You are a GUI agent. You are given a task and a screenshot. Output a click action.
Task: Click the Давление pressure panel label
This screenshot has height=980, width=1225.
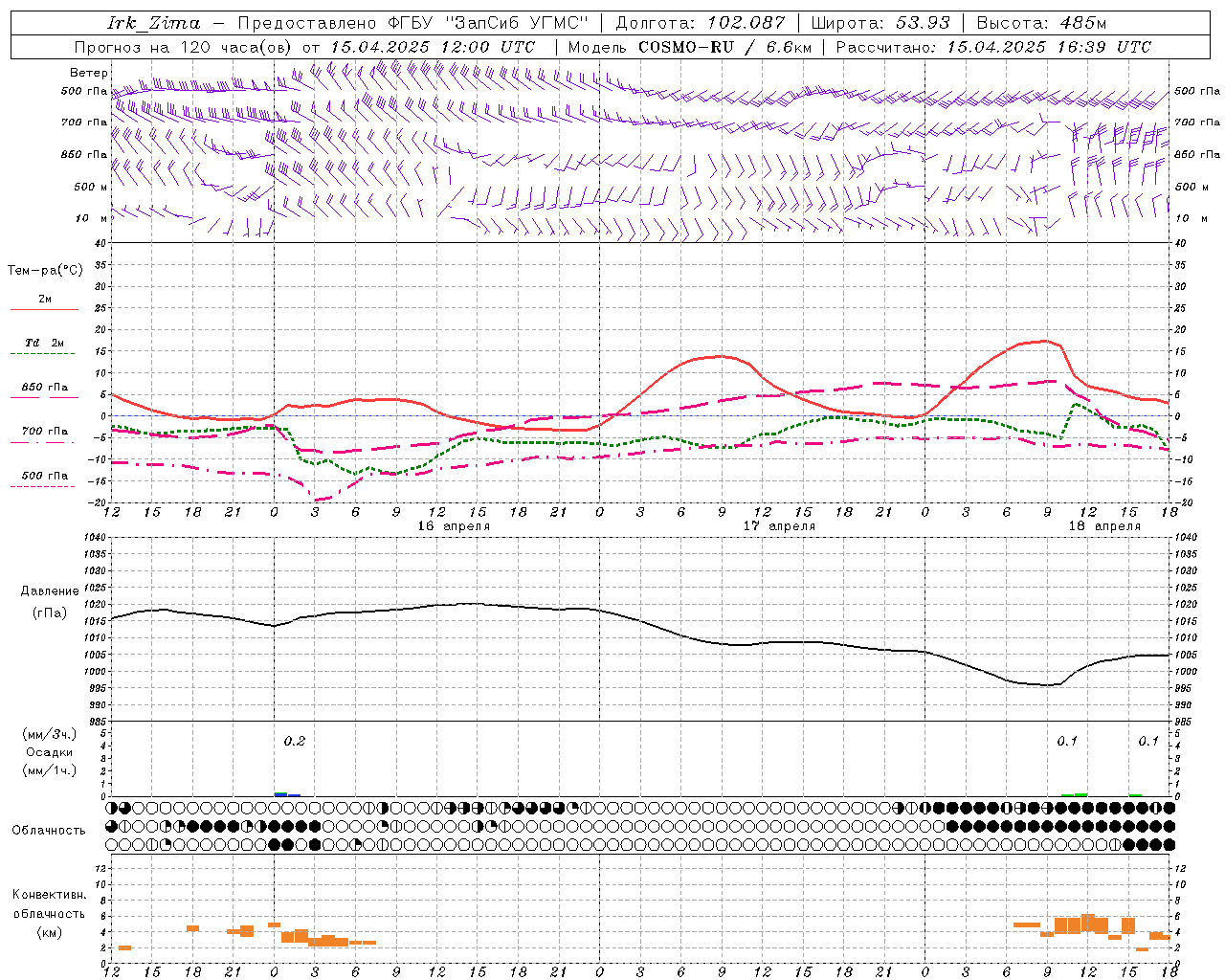pos(50,591)
